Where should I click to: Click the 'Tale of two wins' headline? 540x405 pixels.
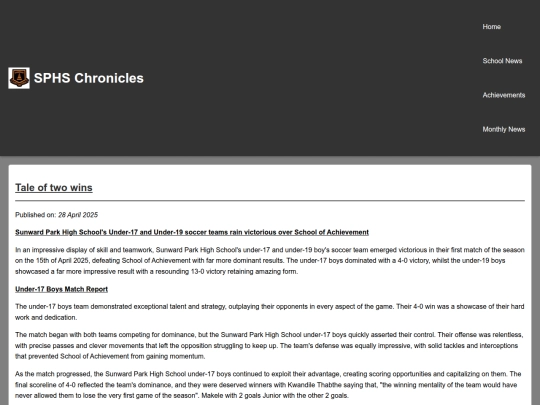click(x=54, y=188)
